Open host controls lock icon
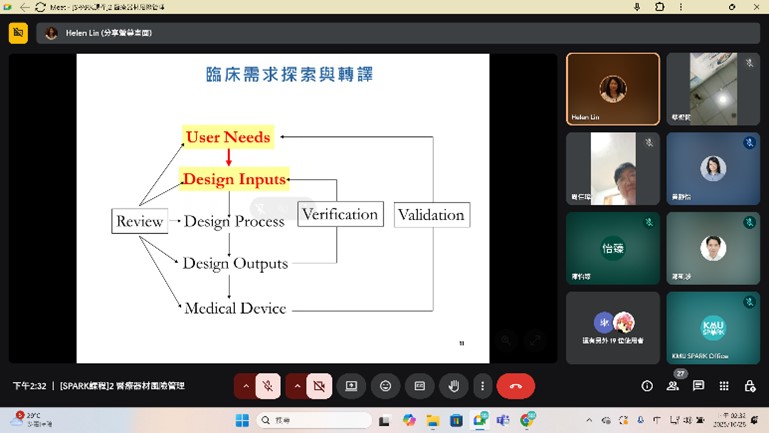The width and height of the screenshot is (769, 433). (749, 386)
